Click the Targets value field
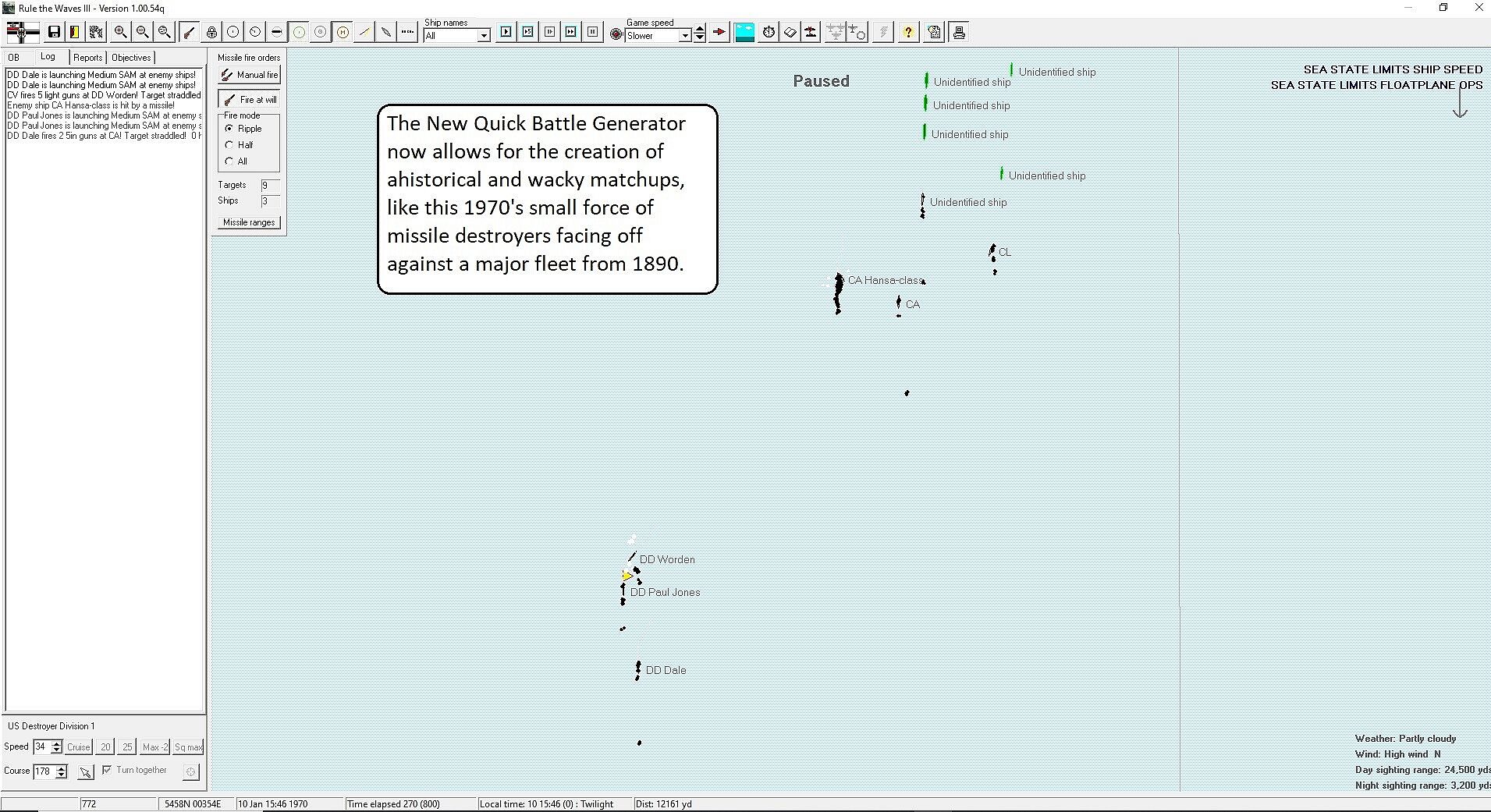 (x=270, y=185)
